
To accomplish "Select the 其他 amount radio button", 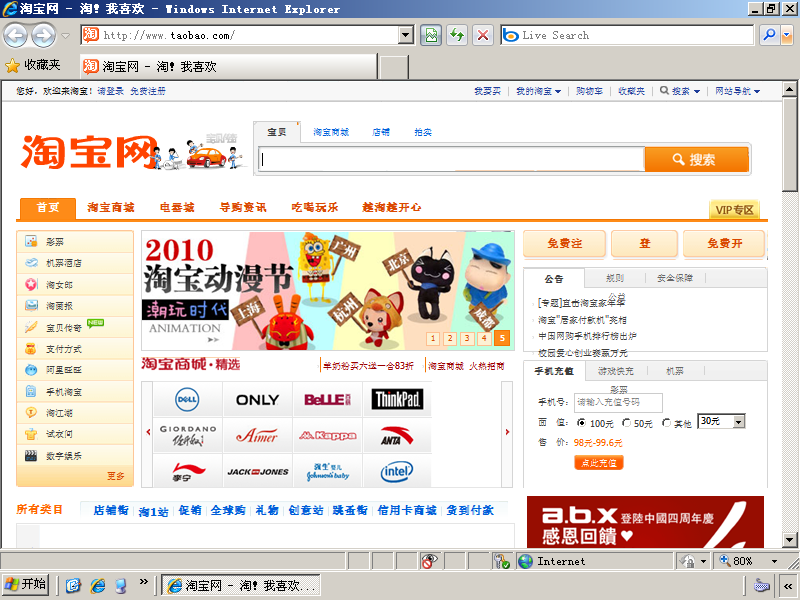I will [666, 423].
